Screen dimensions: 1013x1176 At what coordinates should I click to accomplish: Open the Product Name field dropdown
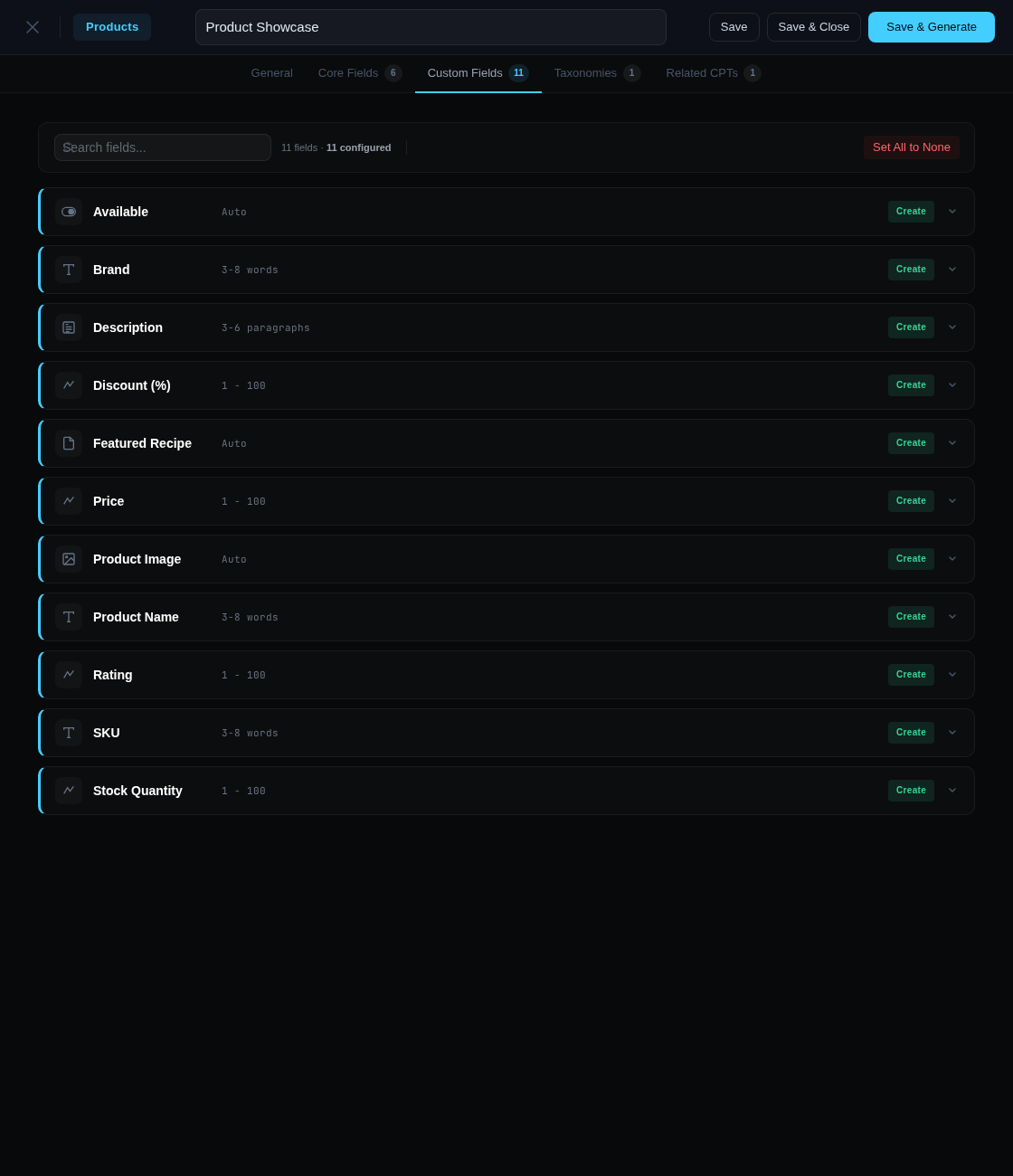(x=952, y=617)
